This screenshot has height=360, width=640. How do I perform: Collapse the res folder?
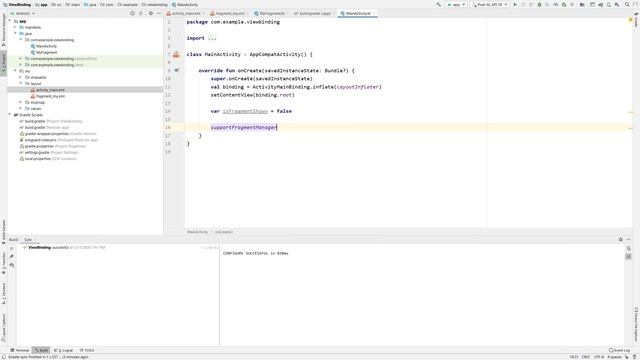pos(16,71)
